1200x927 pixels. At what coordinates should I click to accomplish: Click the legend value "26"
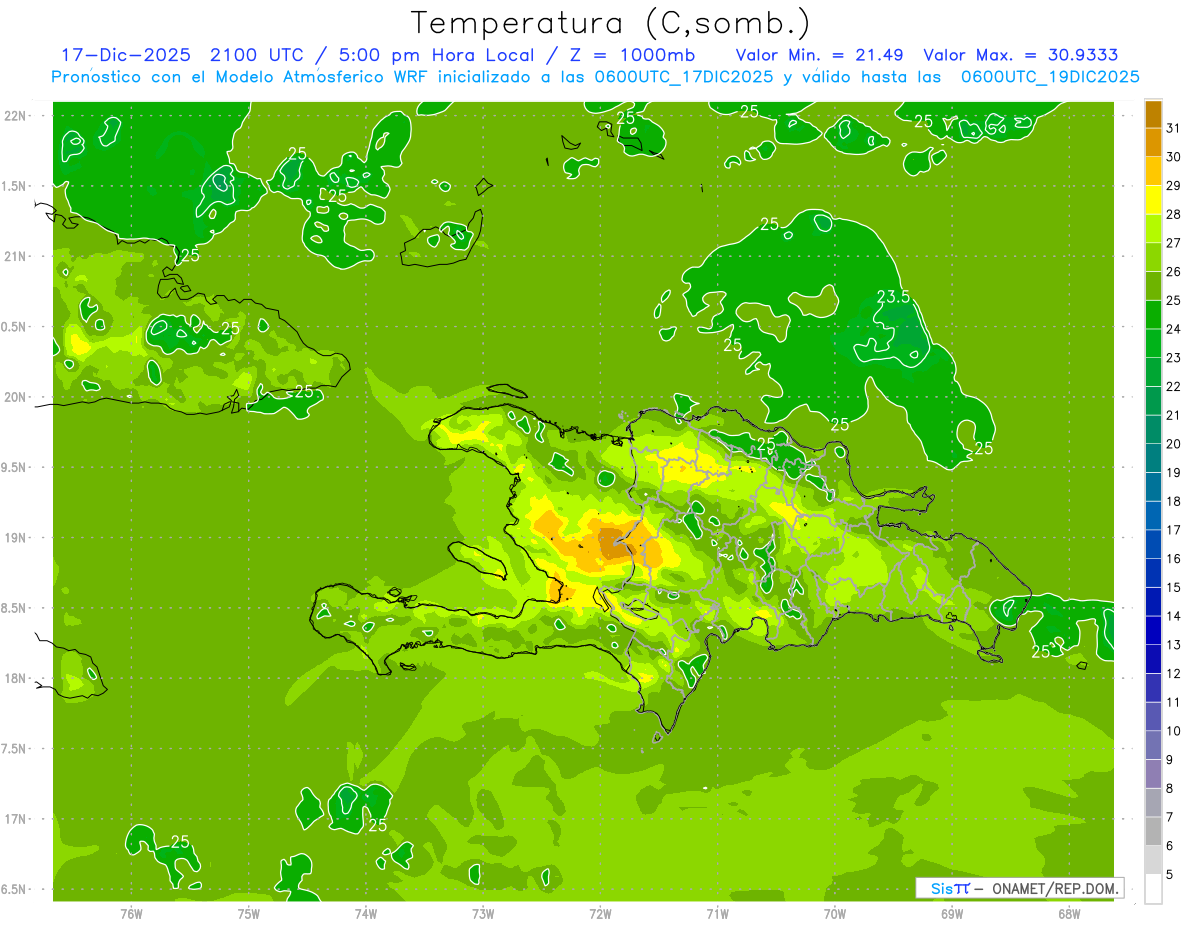1173,272
